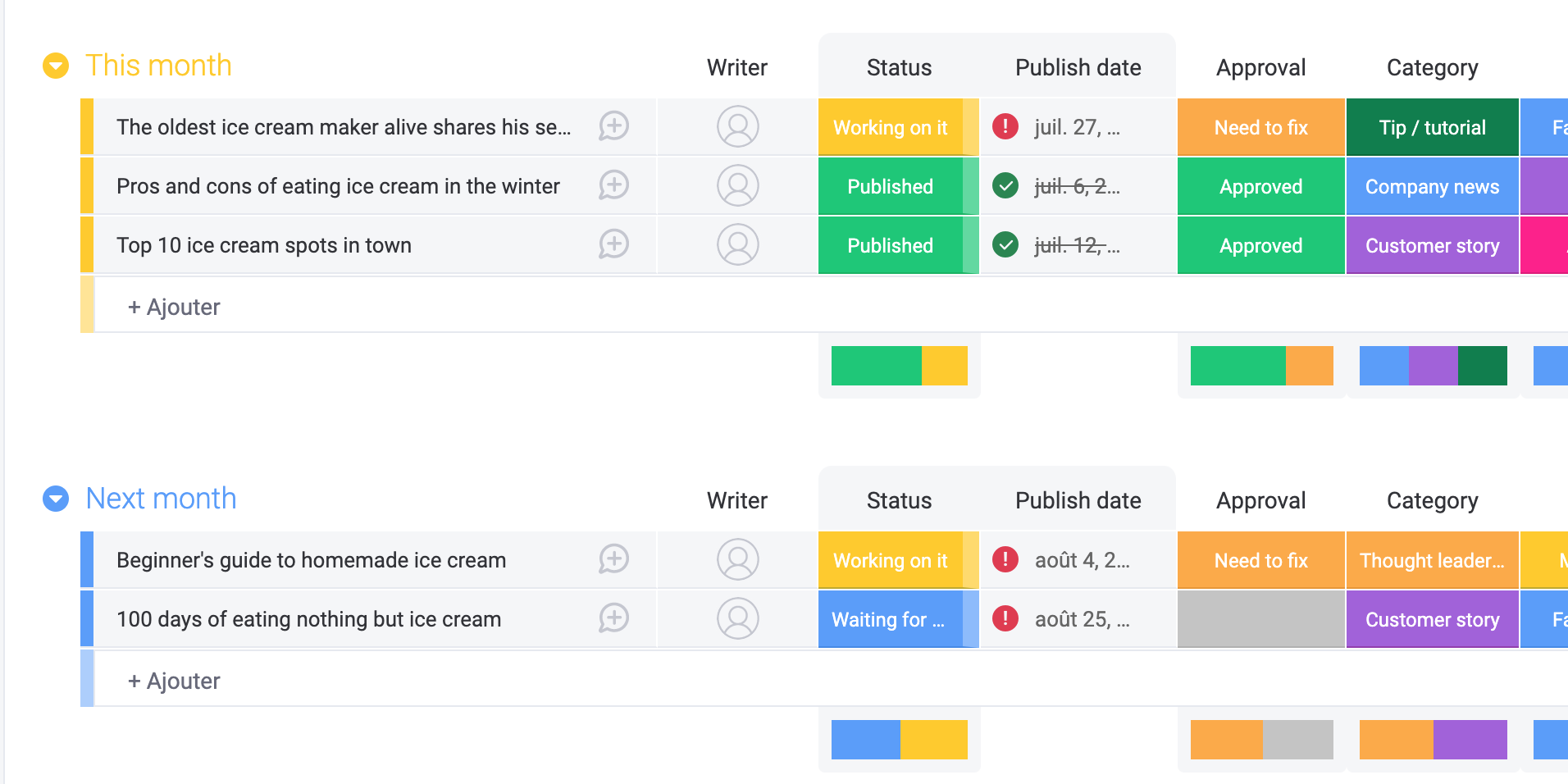The height and width of the screenshot is (784, 1568).
Task: Click writer avatar for Top 10 ice cream spots
Action: click(x=738, y=244)
